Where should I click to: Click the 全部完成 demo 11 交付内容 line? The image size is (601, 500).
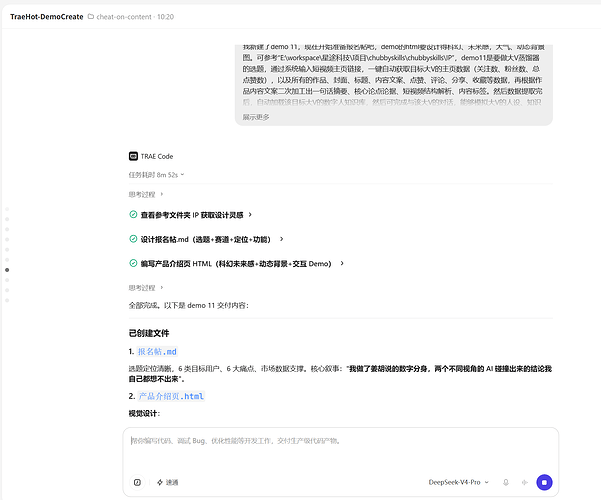[x=189, y=305]
